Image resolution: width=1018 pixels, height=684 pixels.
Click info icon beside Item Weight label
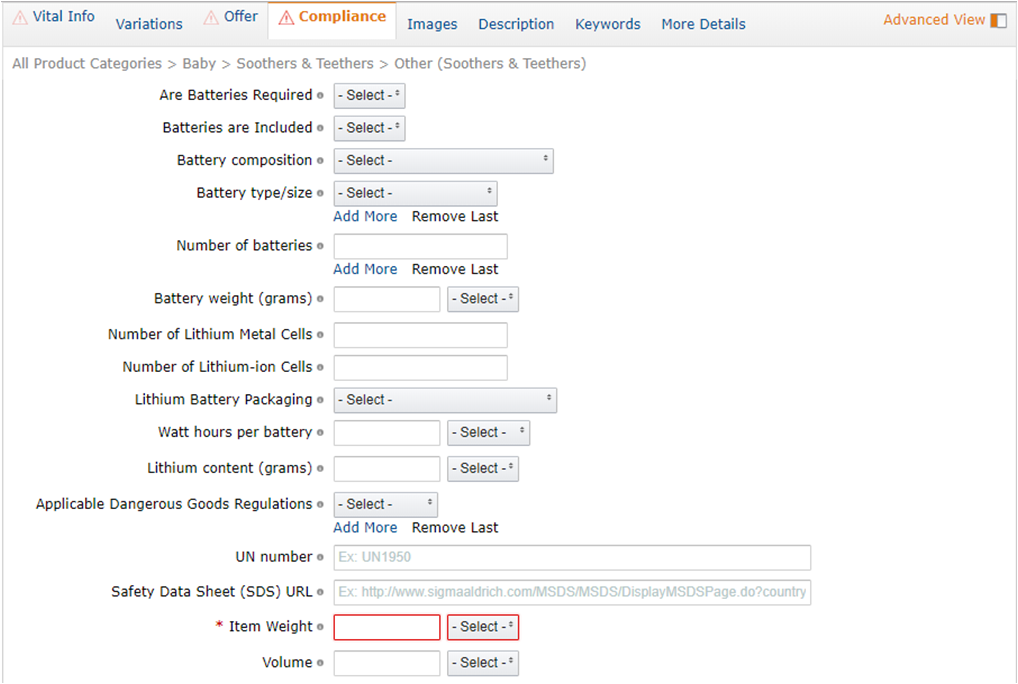[320, 627]
